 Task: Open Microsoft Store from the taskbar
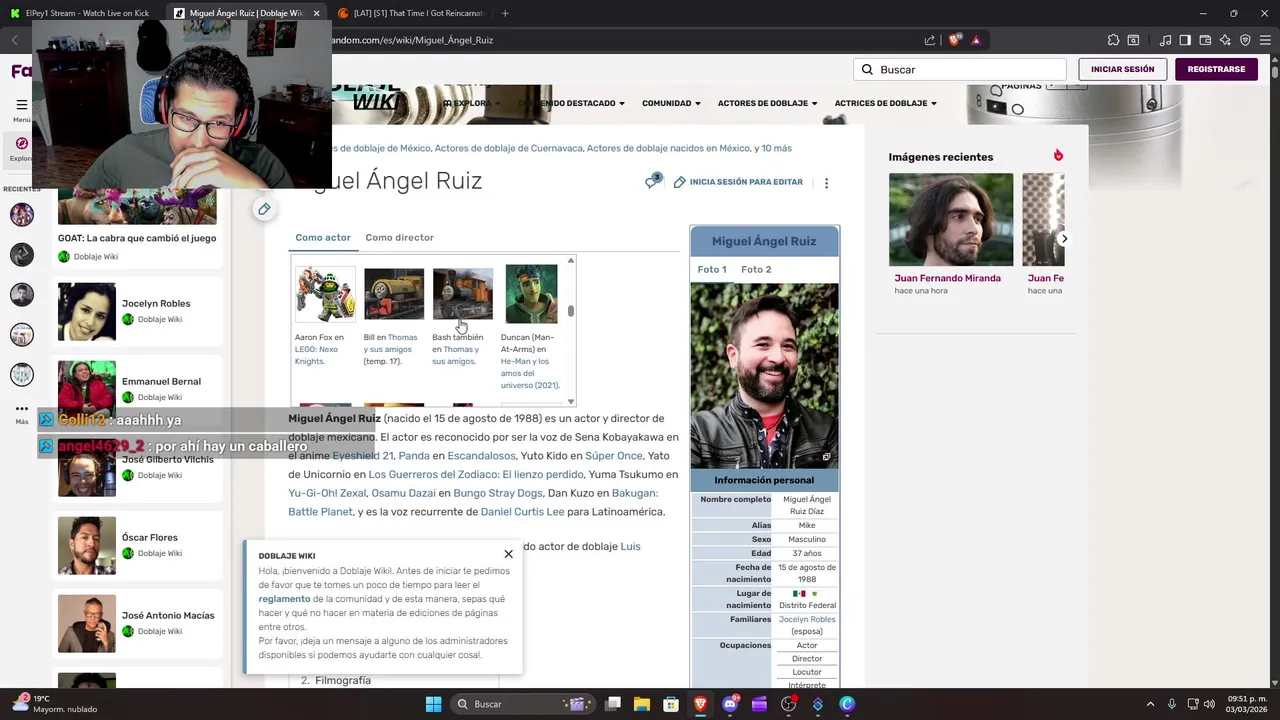[x=671, y=704]
